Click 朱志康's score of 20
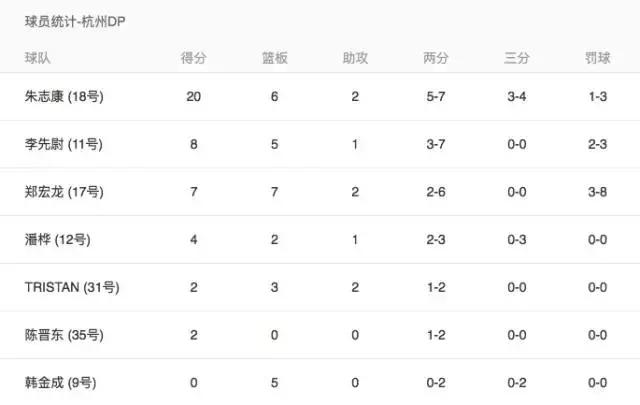The height and width of the screenshot is (405, 640). tap(194, 98)
